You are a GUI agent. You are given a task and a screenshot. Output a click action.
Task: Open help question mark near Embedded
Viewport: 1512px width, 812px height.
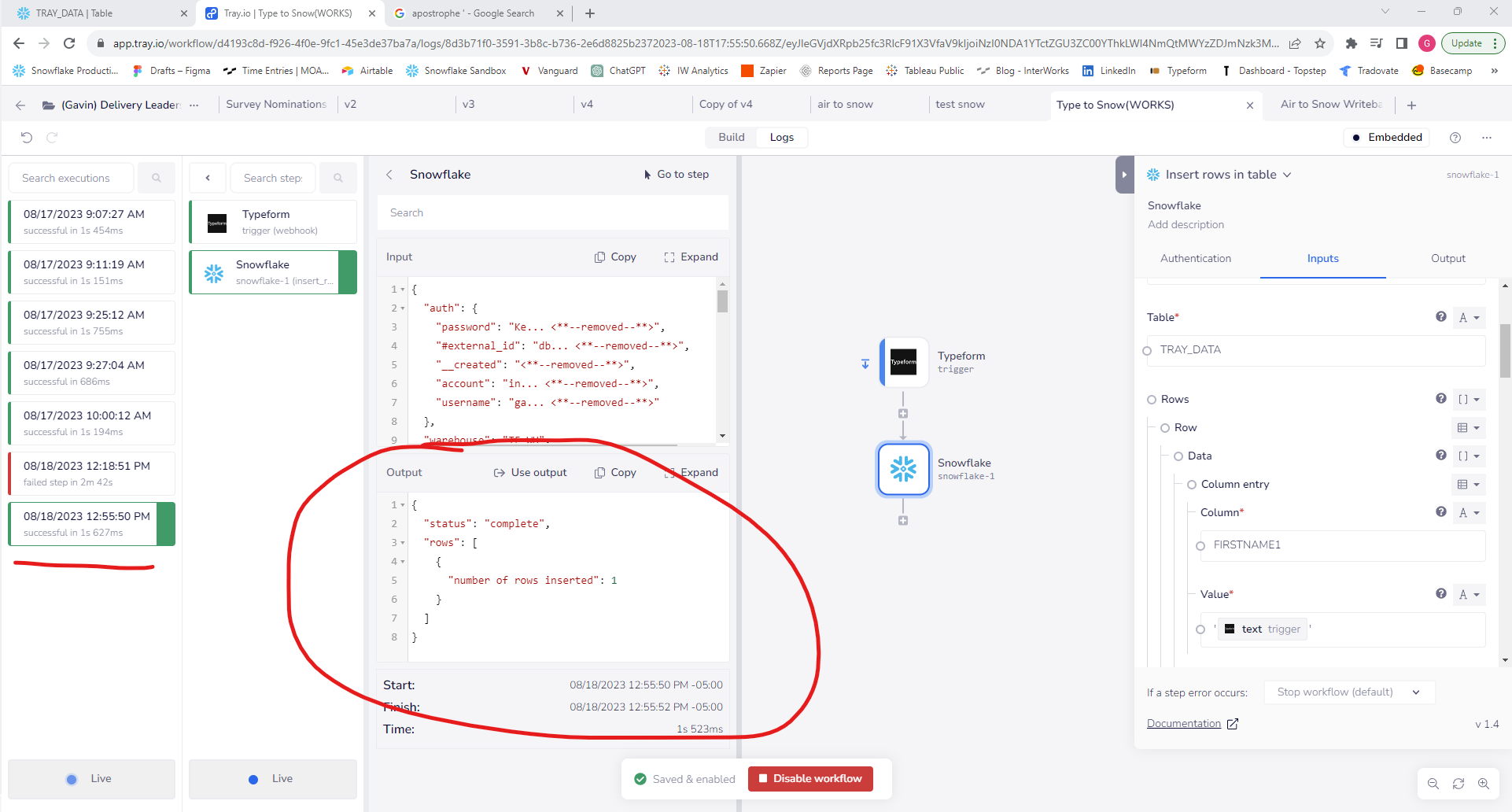coord(1455,137)
